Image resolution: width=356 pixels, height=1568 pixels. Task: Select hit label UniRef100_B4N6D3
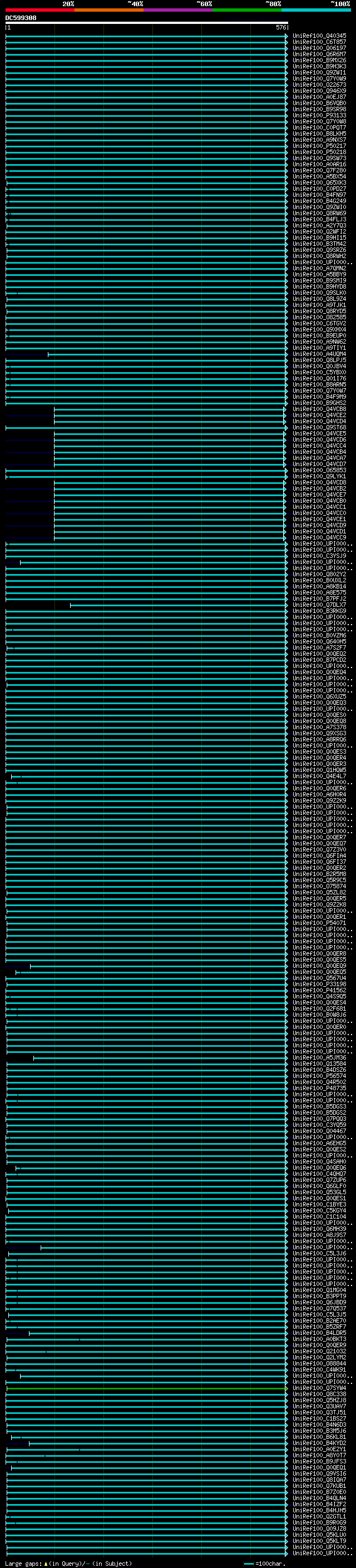[x=319, y=1424]
